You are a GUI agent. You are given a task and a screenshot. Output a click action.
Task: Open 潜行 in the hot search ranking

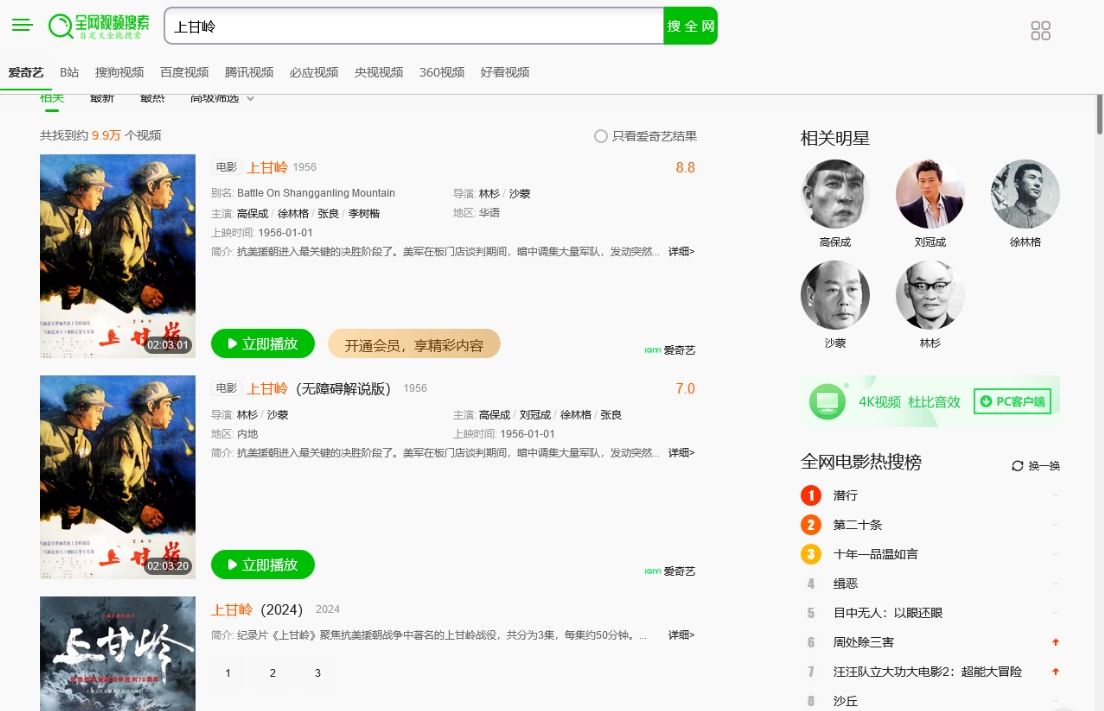tap(845, 495)
